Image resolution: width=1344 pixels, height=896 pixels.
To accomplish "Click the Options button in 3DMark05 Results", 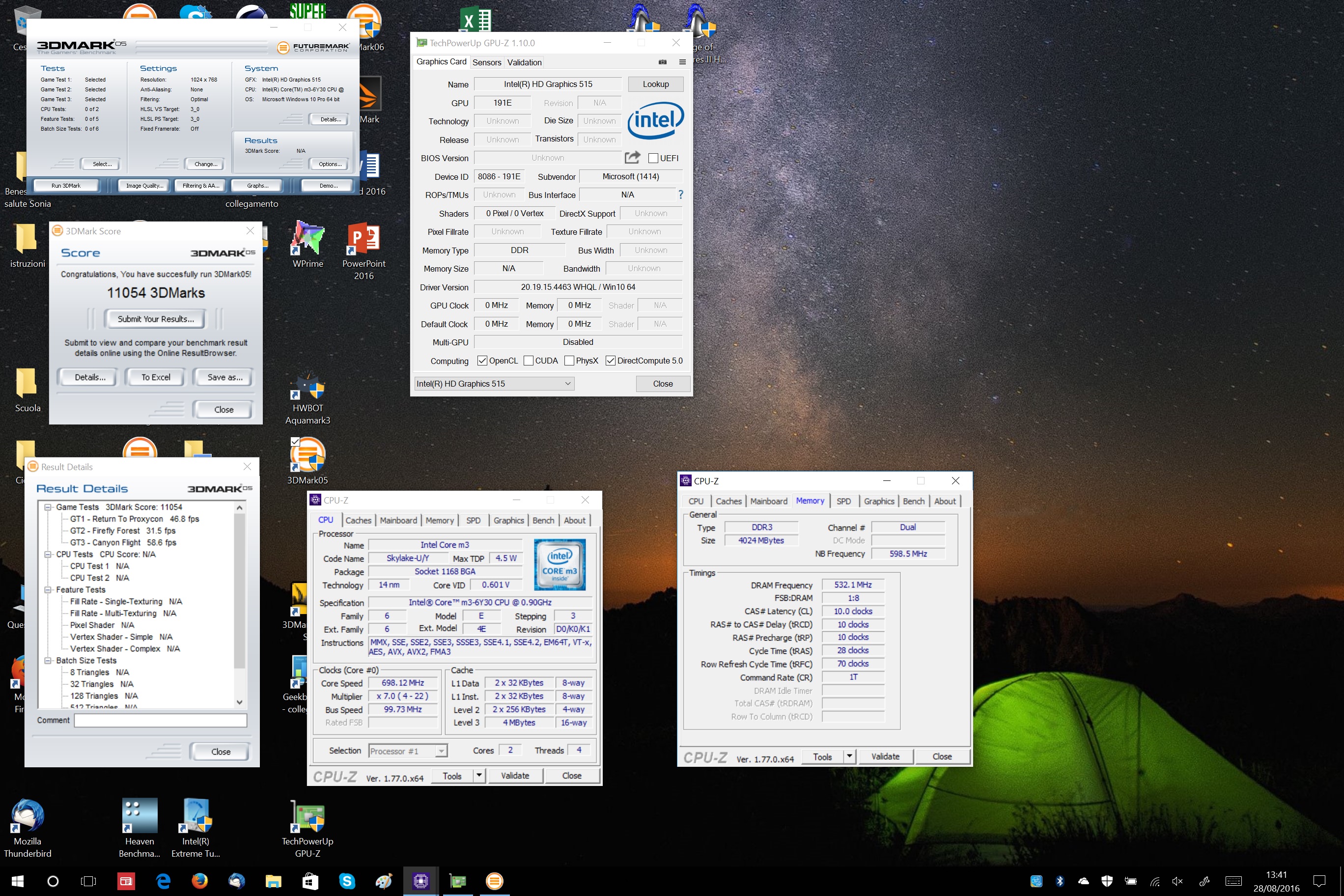I will pos(330,164).
